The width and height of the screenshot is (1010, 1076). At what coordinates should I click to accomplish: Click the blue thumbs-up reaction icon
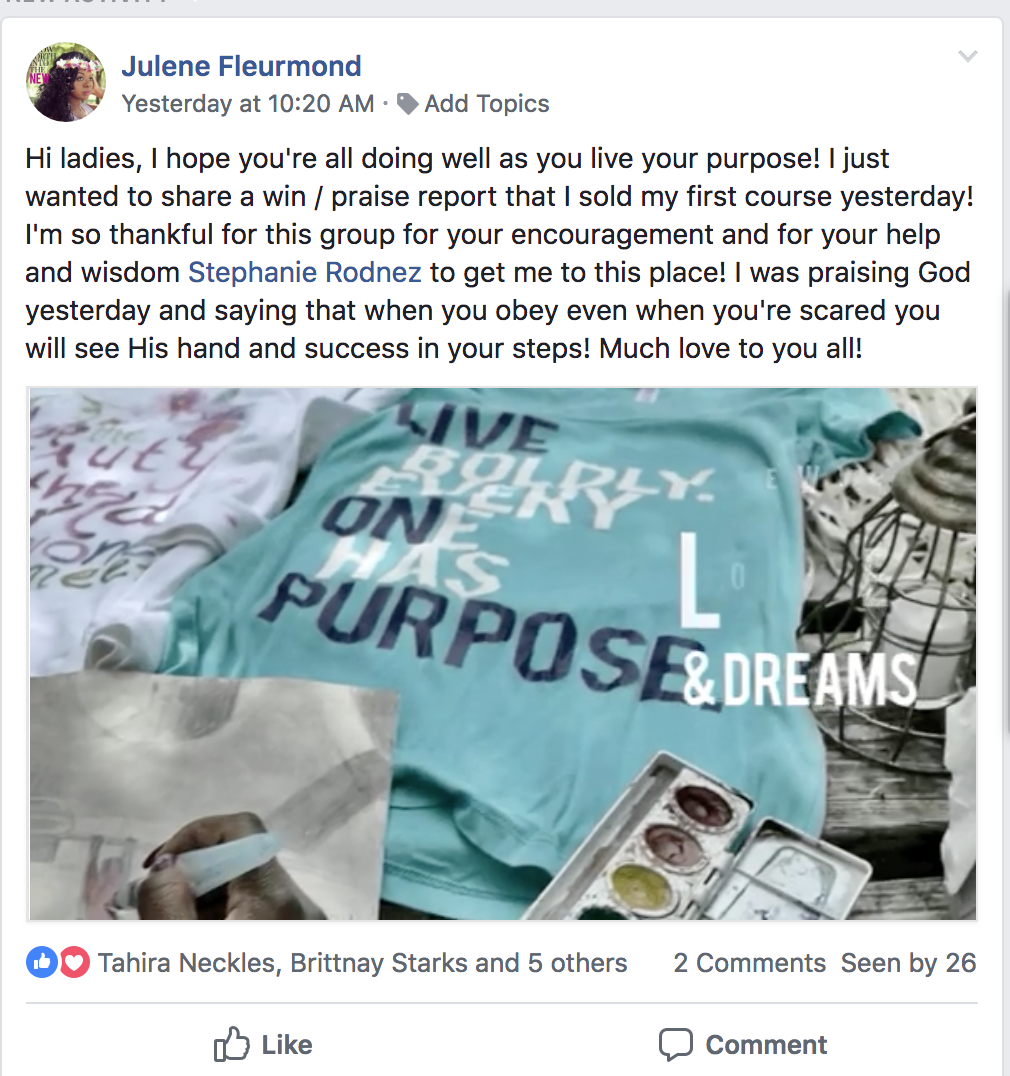click(x=42, y=963)
